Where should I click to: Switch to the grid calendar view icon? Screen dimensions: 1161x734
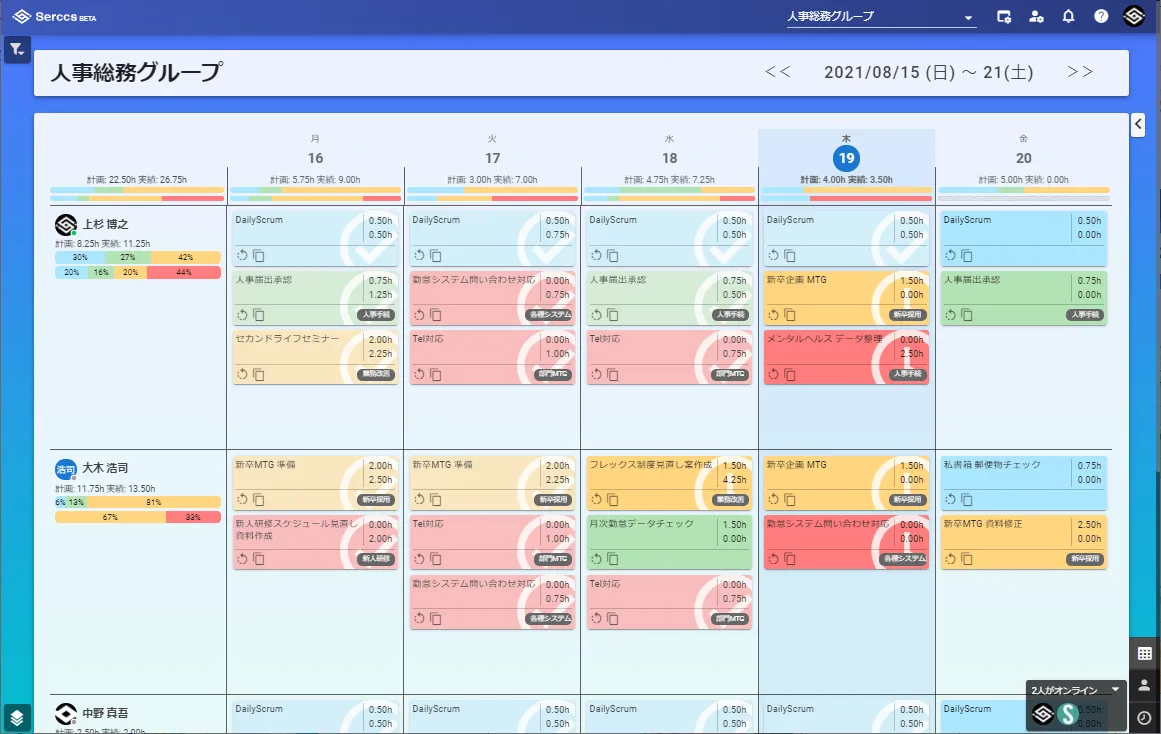(1145, 653)
